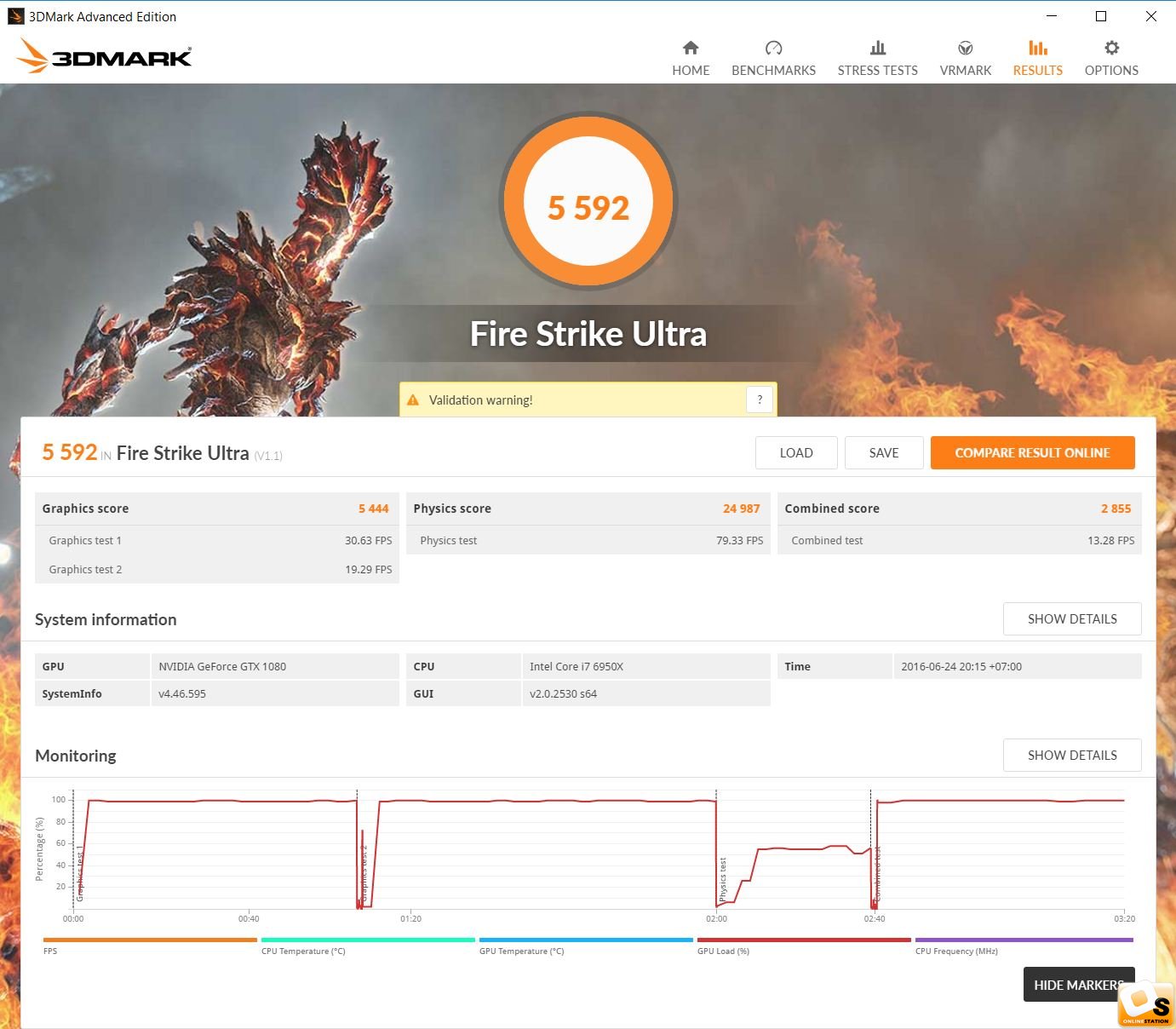
Task: Click NVIDIA GeForce GTX 1080 text
Action: [x=222, y=667]
